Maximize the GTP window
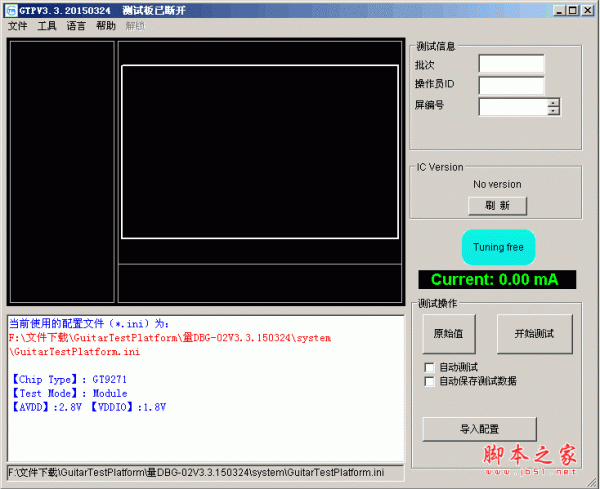Screen dimensions: 600x489 coord(573,10)
